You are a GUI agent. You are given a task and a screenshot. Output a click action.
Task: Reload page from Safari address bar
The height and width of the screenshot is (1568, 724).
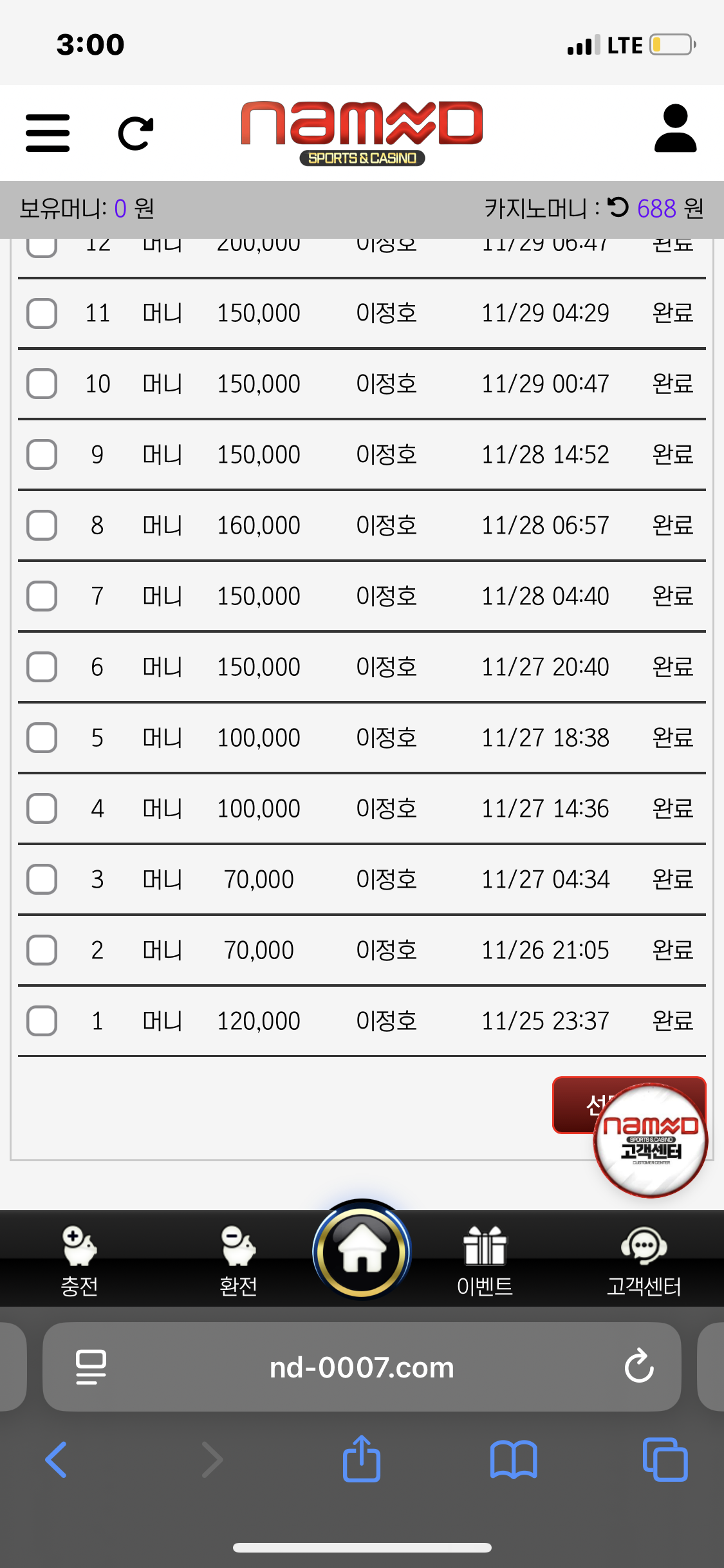[639, 1366]
